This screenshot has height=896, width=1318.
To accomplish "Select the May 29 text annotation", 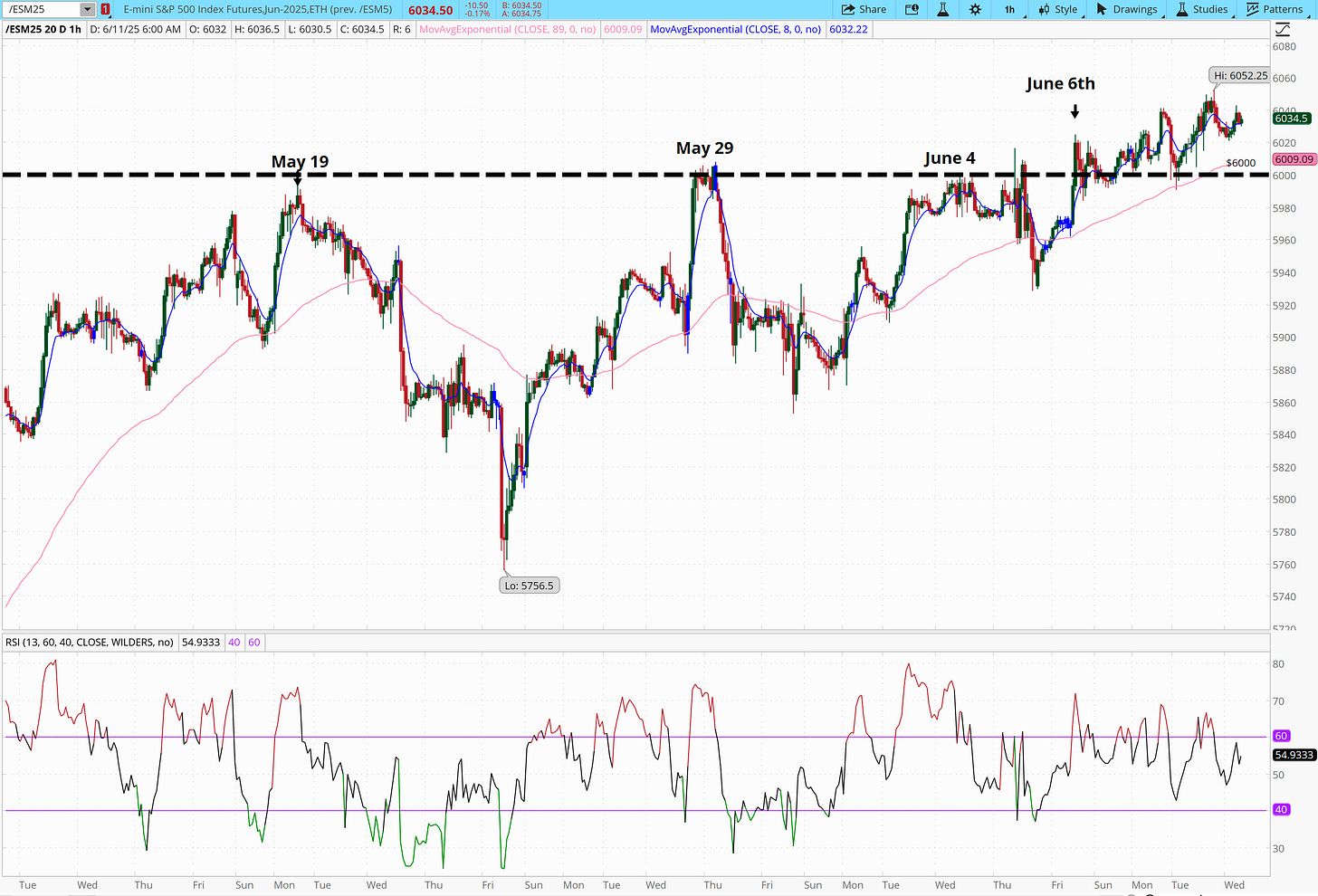I will coord(704,148).
